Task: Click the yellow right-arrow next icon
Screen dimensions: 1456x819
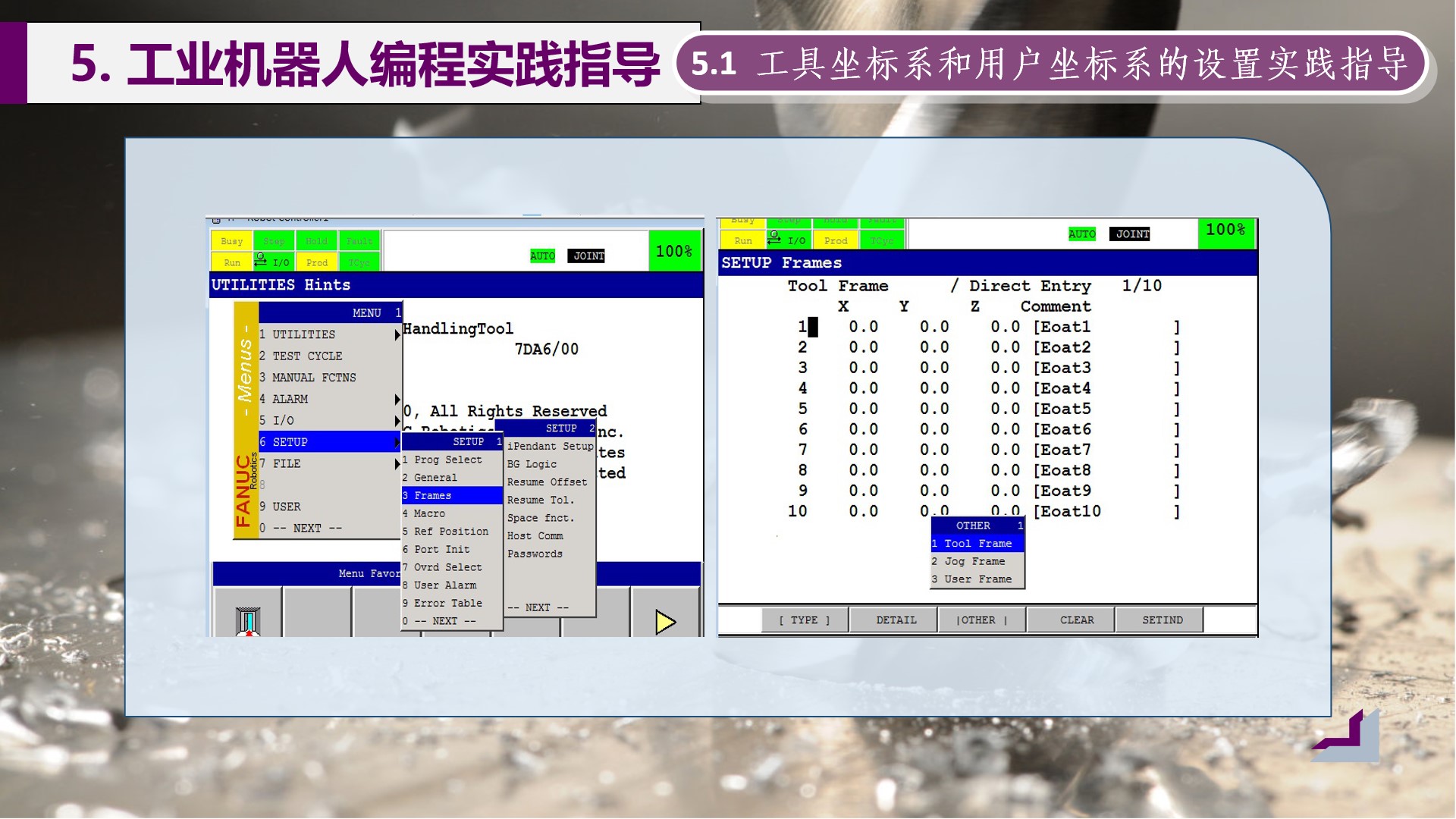Action: click(x=665, y=622)
